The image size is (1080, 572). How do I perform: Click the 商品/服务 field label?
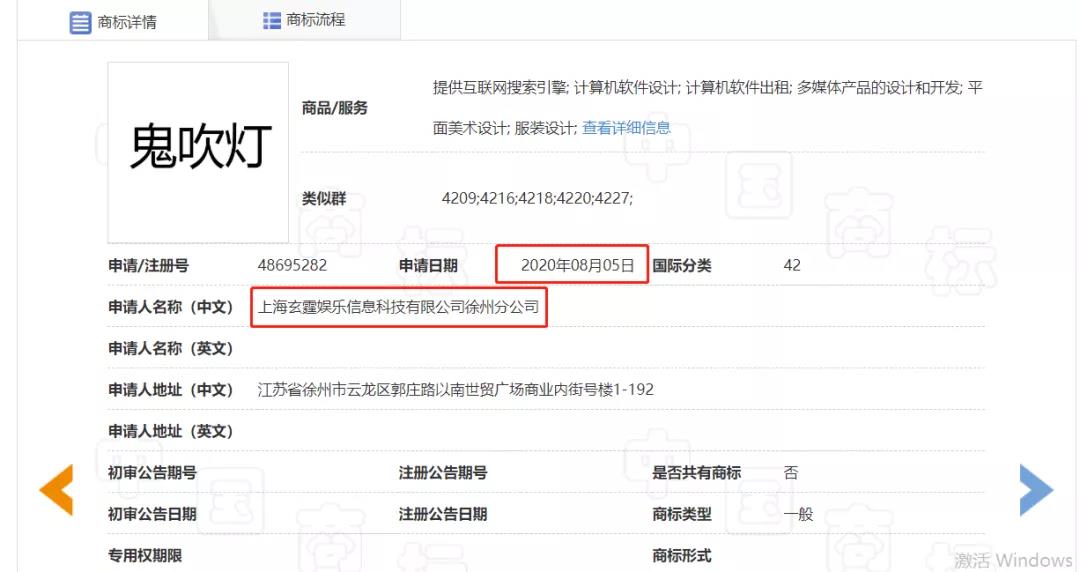pos(335,108)
